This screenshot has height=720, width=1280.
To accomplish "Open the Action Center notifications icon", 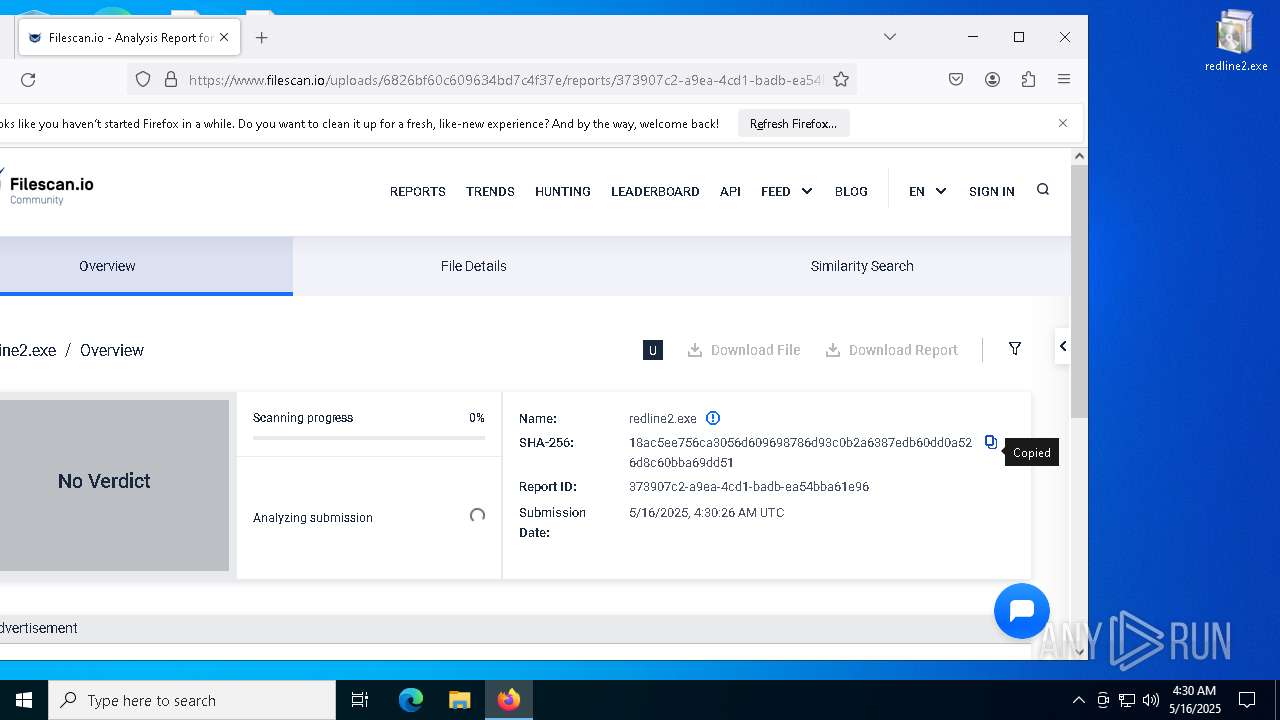I will (x=1247, y=700).
